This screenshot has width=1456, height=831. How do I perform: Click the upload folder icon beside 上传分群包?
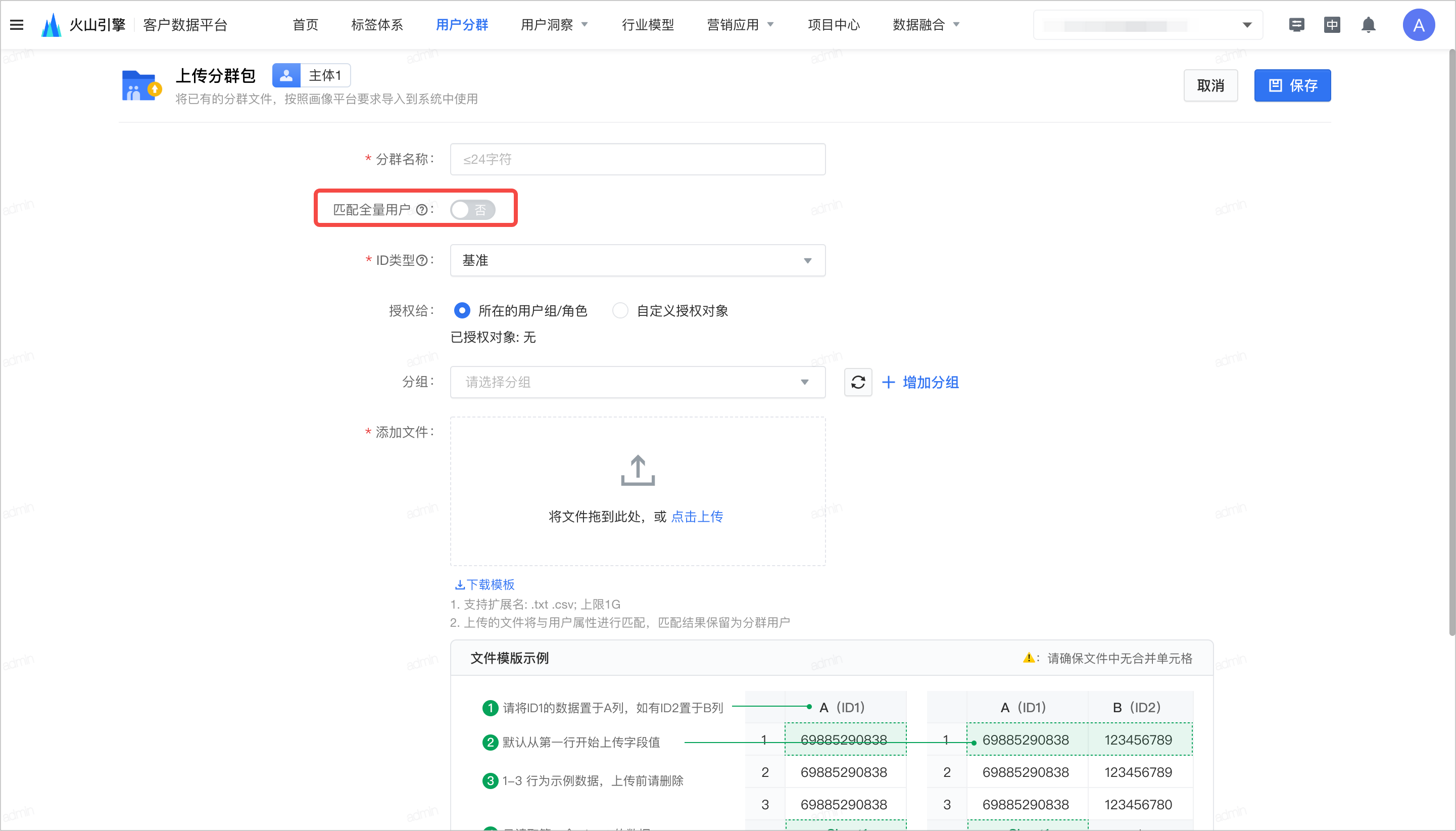141,85
